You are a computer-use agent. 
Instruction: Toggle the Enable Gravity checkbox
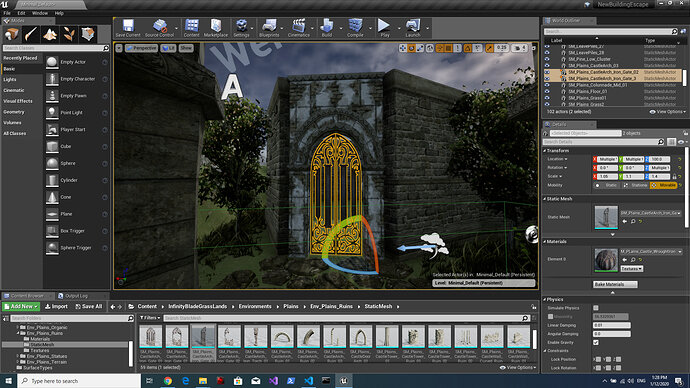click(x=596, y=342)
